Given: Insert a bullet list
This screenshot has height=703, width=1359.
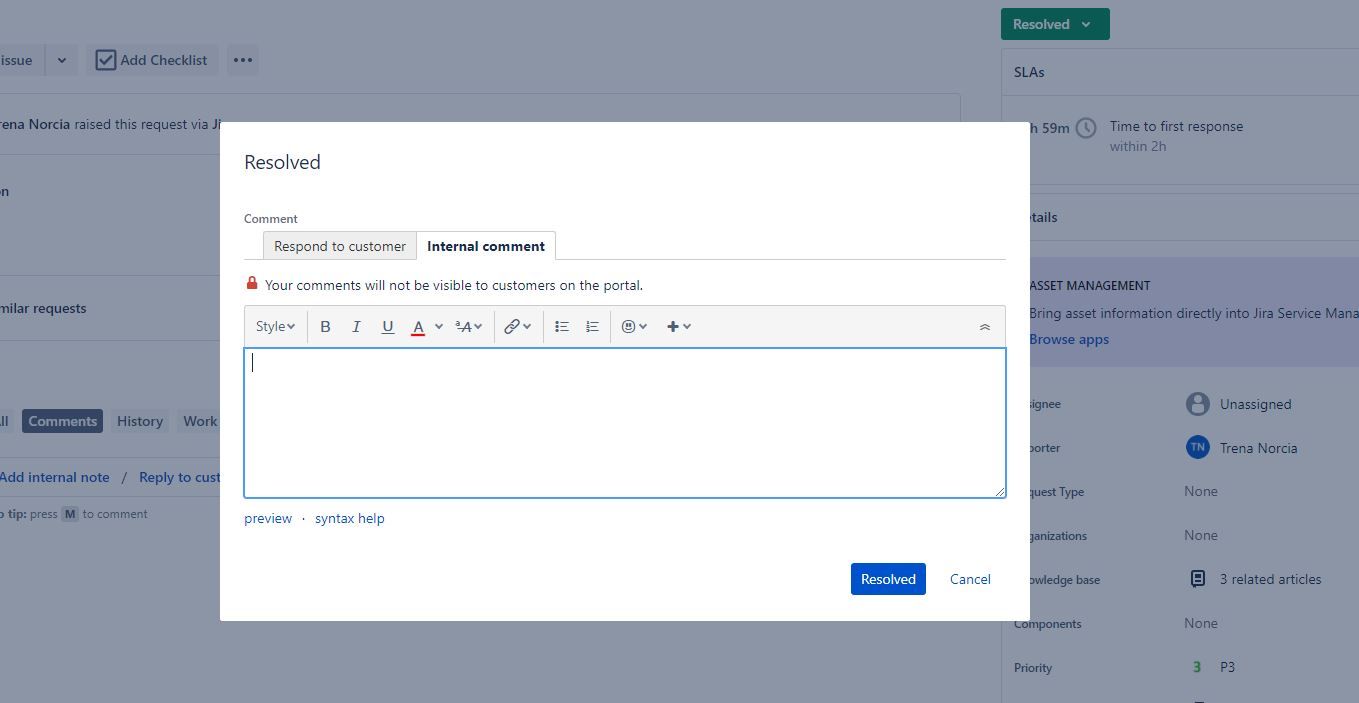Looking at the screenshot, I should [x=562, y=326].
